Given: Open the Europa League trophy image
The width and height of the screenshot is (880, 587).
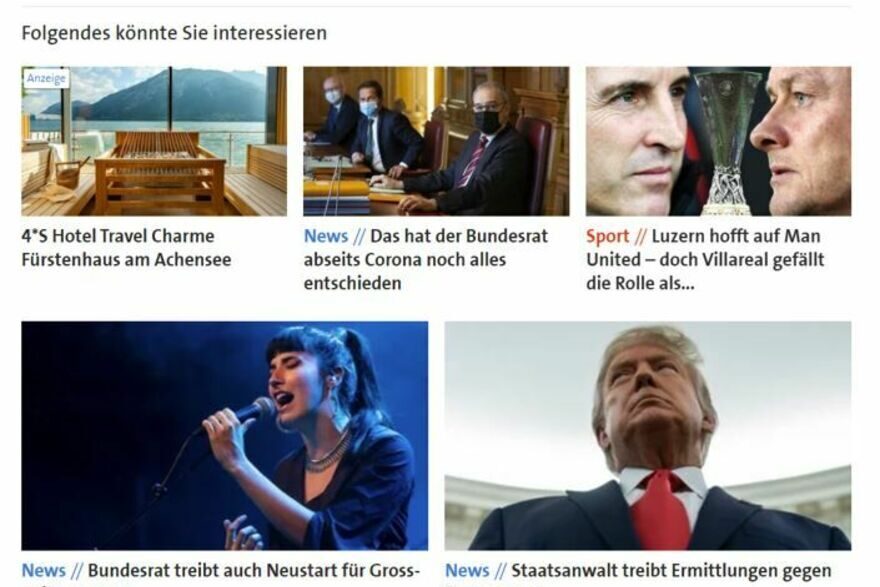Looking at the screenshot, I should (x=718, y=141).
